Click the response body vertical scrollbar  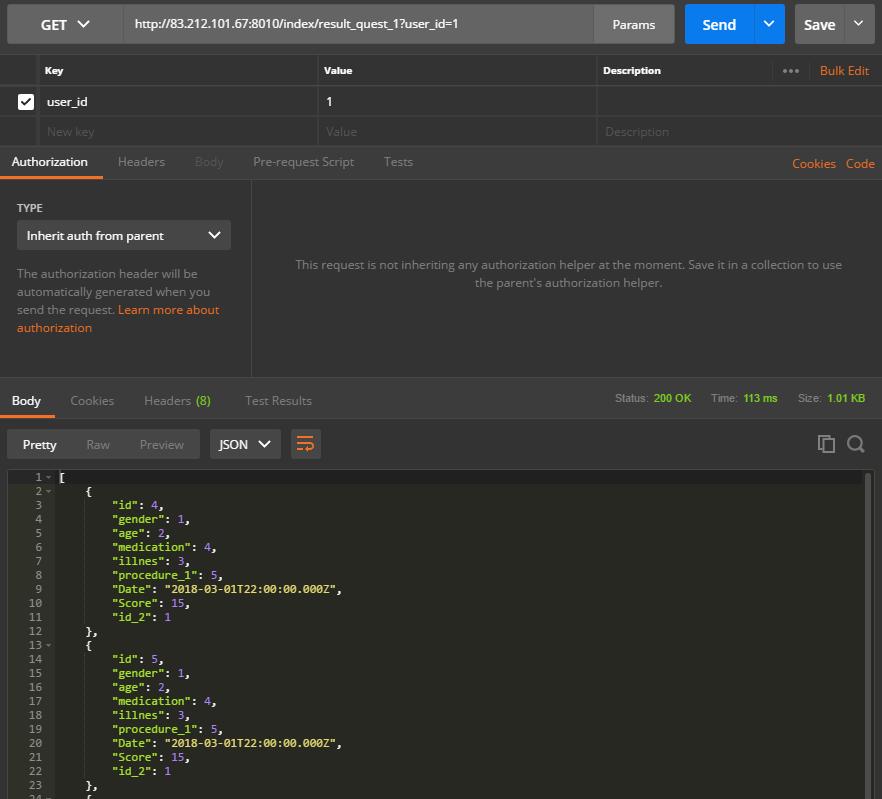[x=868, y=635]
